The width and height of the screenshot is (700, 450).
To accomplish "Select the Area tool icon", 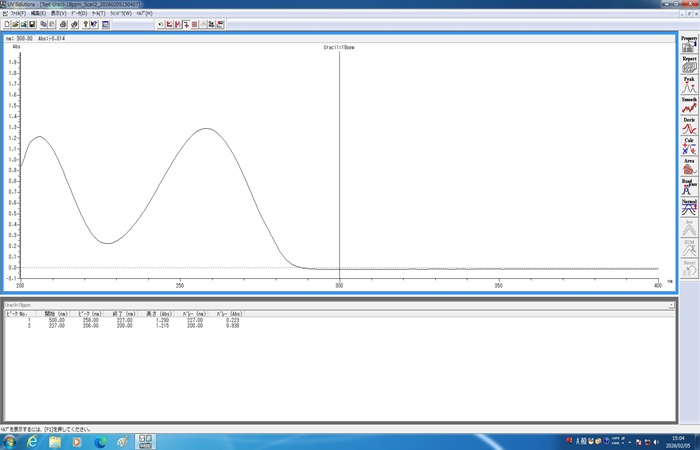I will [x=689, y=167].
